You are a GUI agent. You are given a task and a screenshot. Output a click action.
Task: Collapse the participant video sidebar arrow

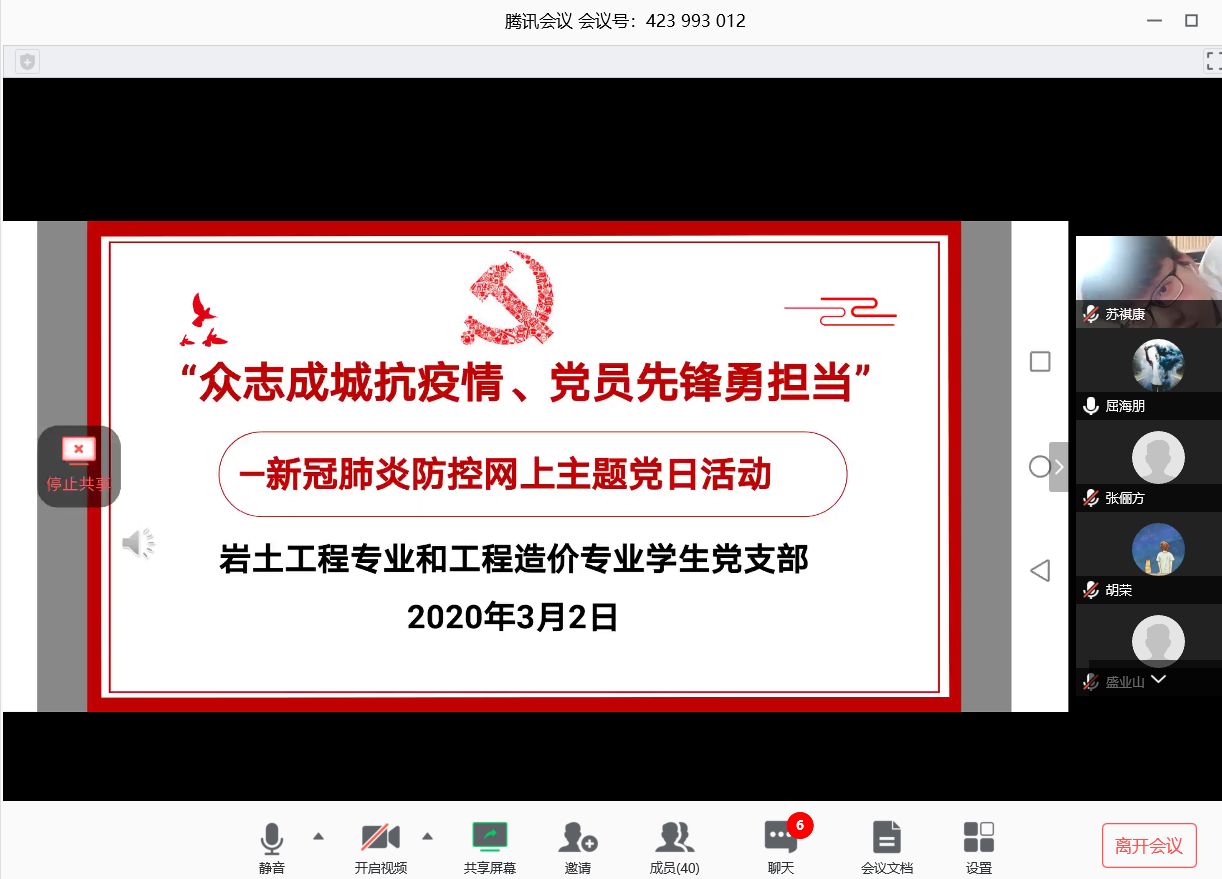1058,467
